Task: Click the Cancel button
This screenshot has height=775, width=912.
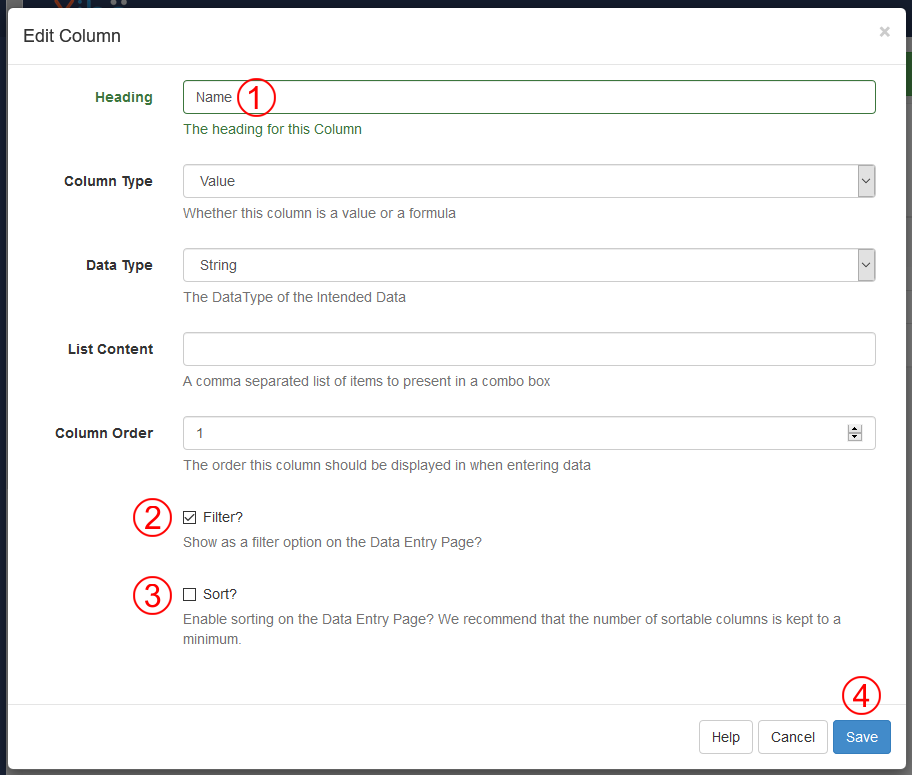Action: pos(792,737)
